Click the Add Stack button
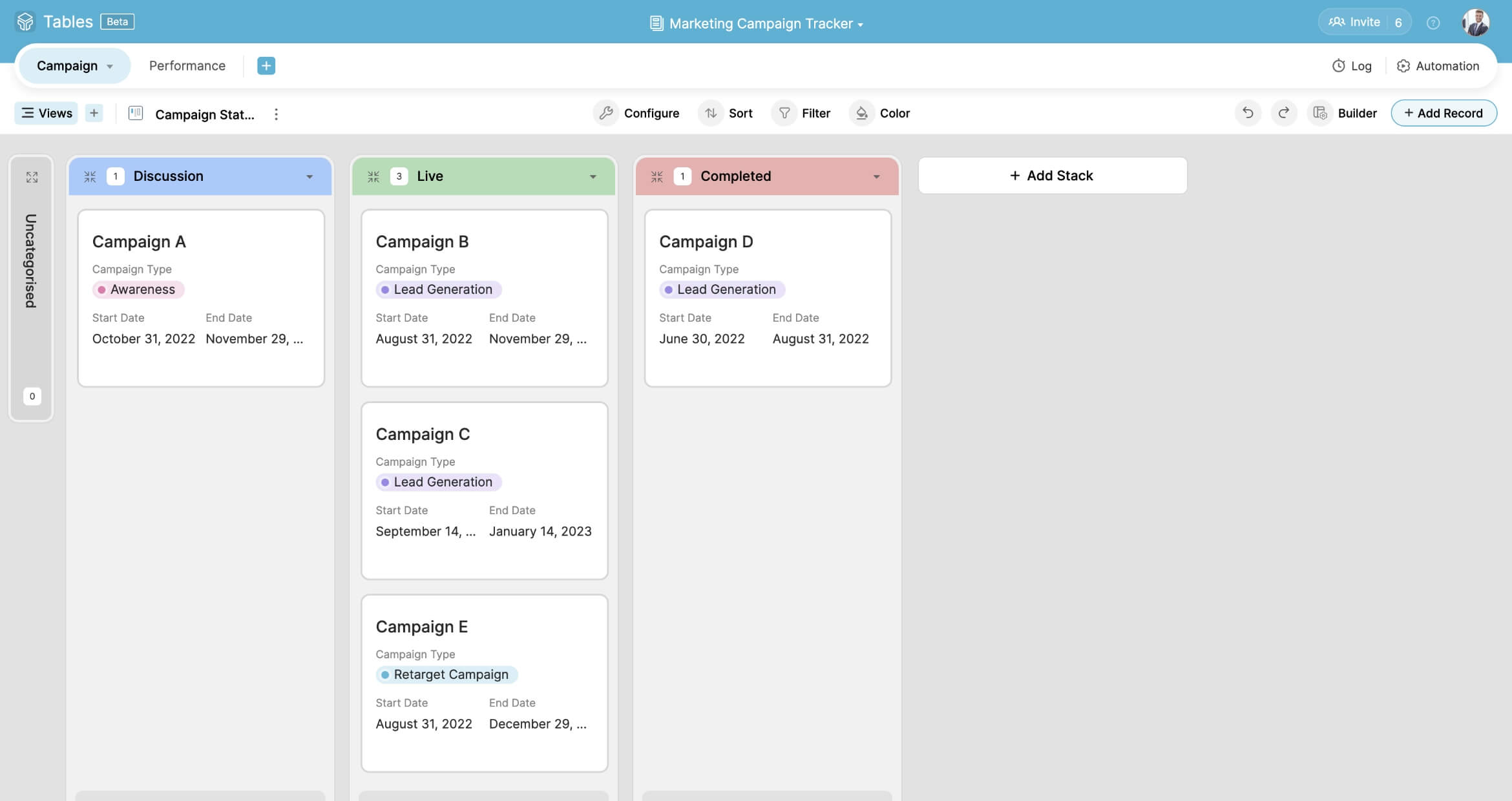The height and width of the screenshot is (801, 1512). pos(1052,175)
